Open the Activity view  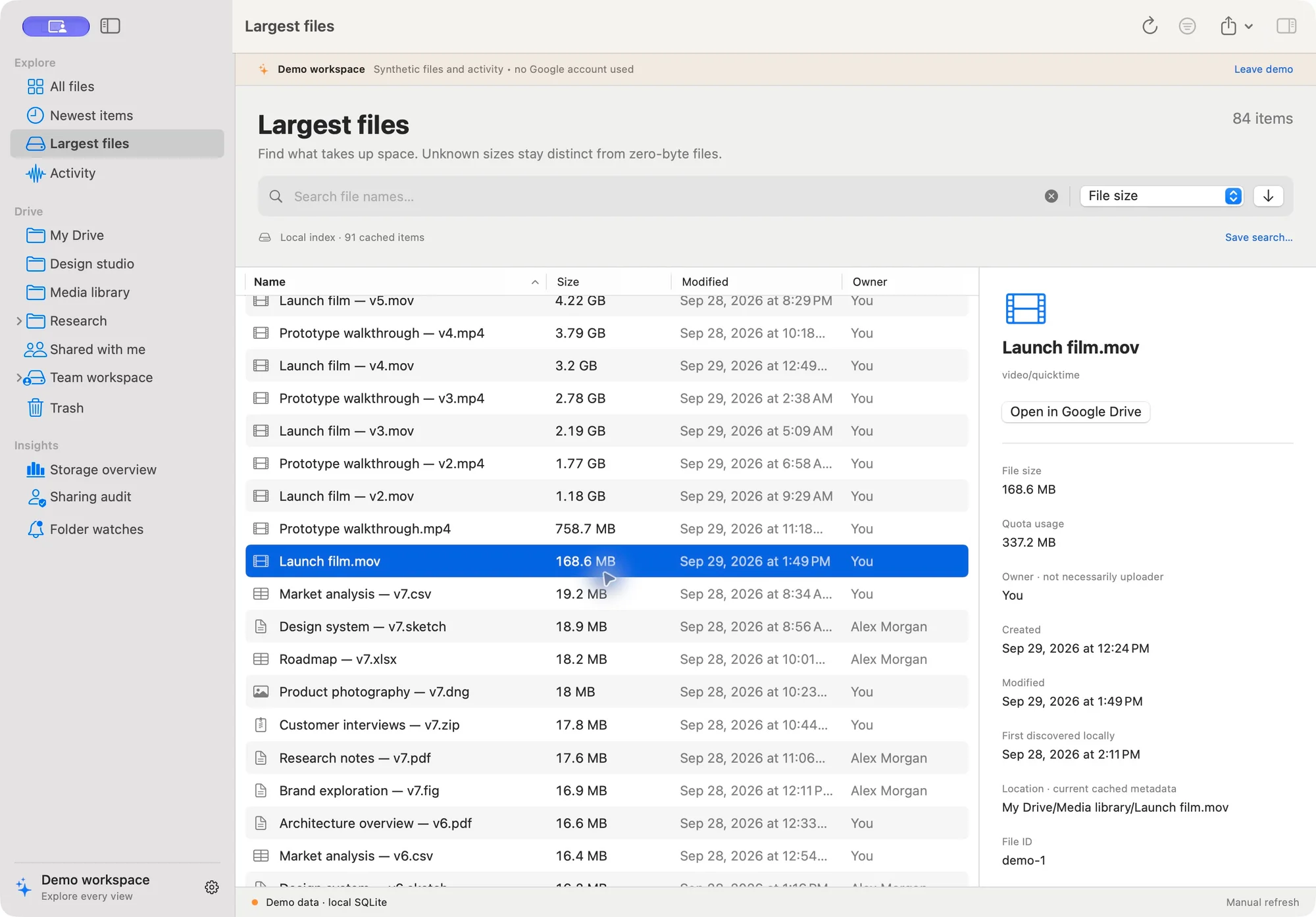117,173
